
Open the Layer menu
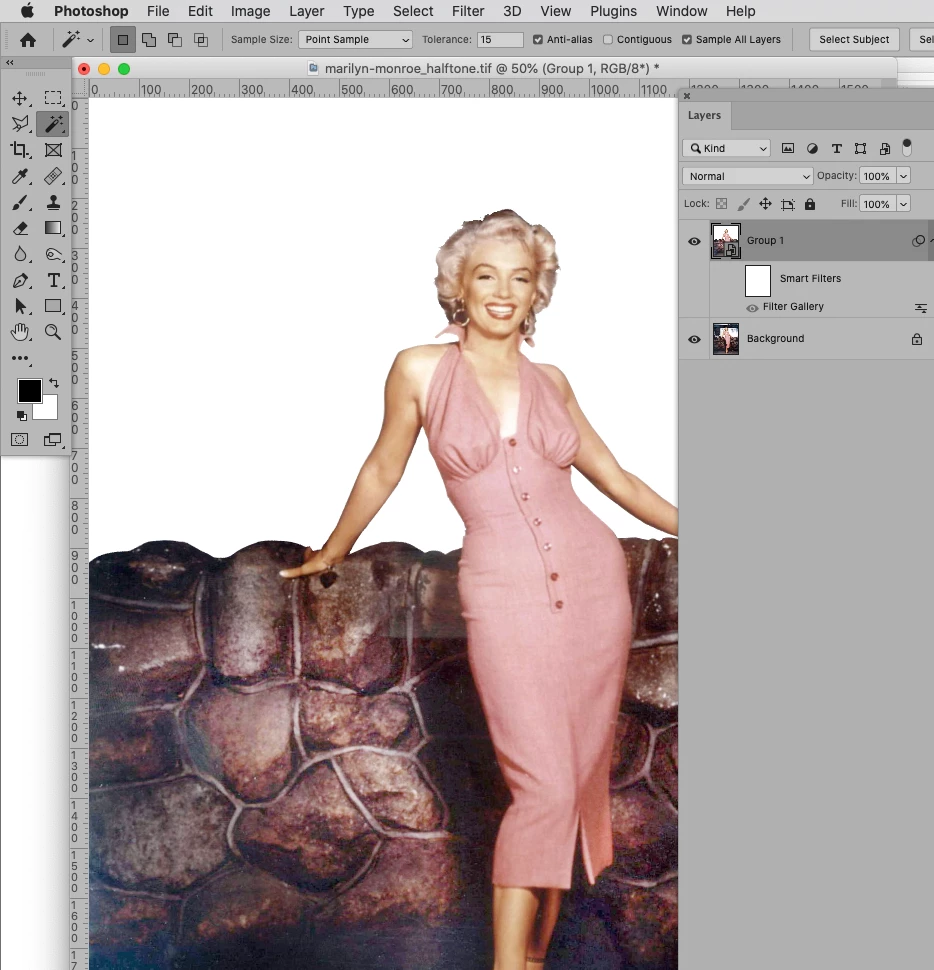point(307,11)
